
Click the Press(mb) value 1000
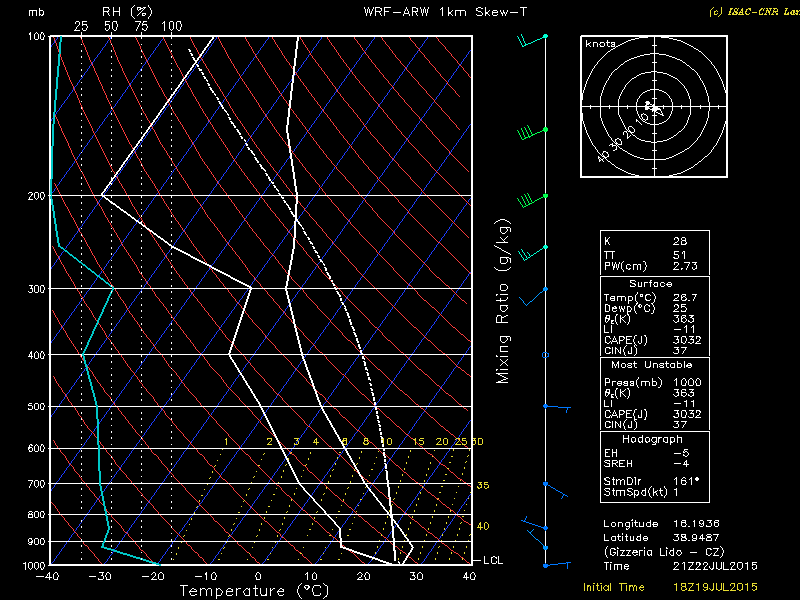point(687,382)
